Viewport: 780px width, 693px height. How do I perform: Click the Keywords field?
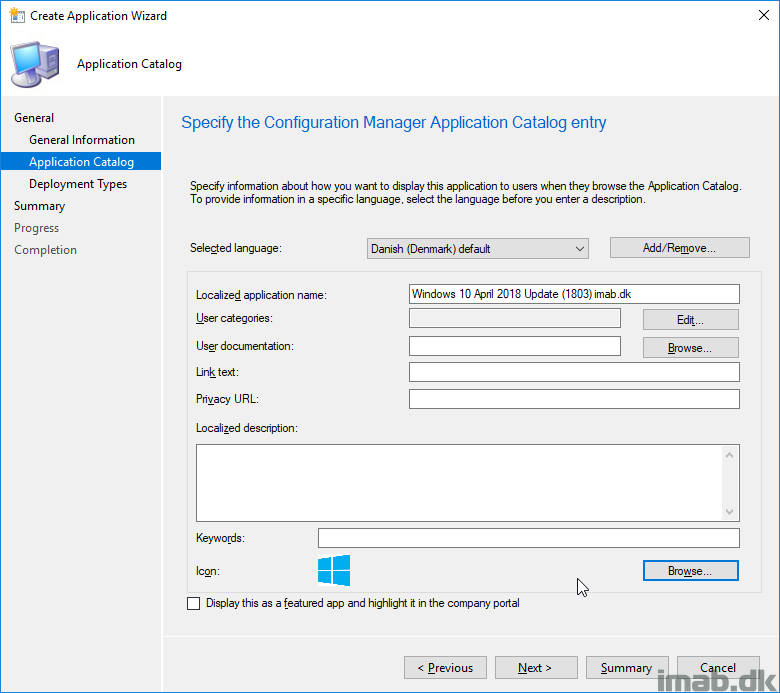[529, 538]
